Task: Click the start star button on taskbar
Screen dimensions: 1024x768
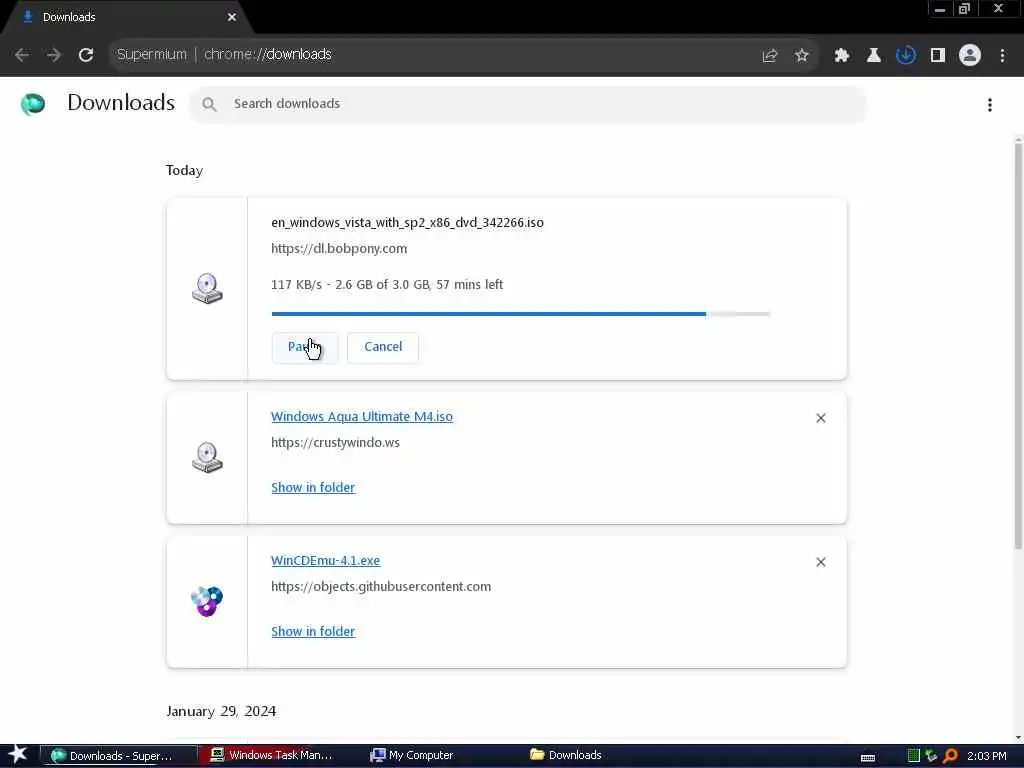Action: [17, 755]
